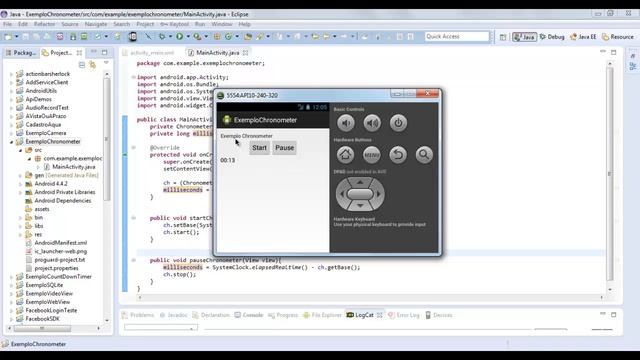640x360 pixels.
Task: Click the Pause button in emulator app
Action: coord(284,148)
